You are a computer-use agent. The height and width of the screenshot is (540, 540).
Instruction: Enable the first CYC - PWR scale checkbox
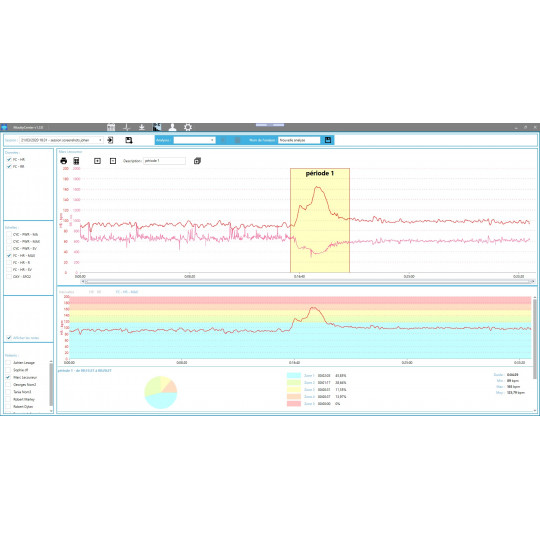point(9,234)
